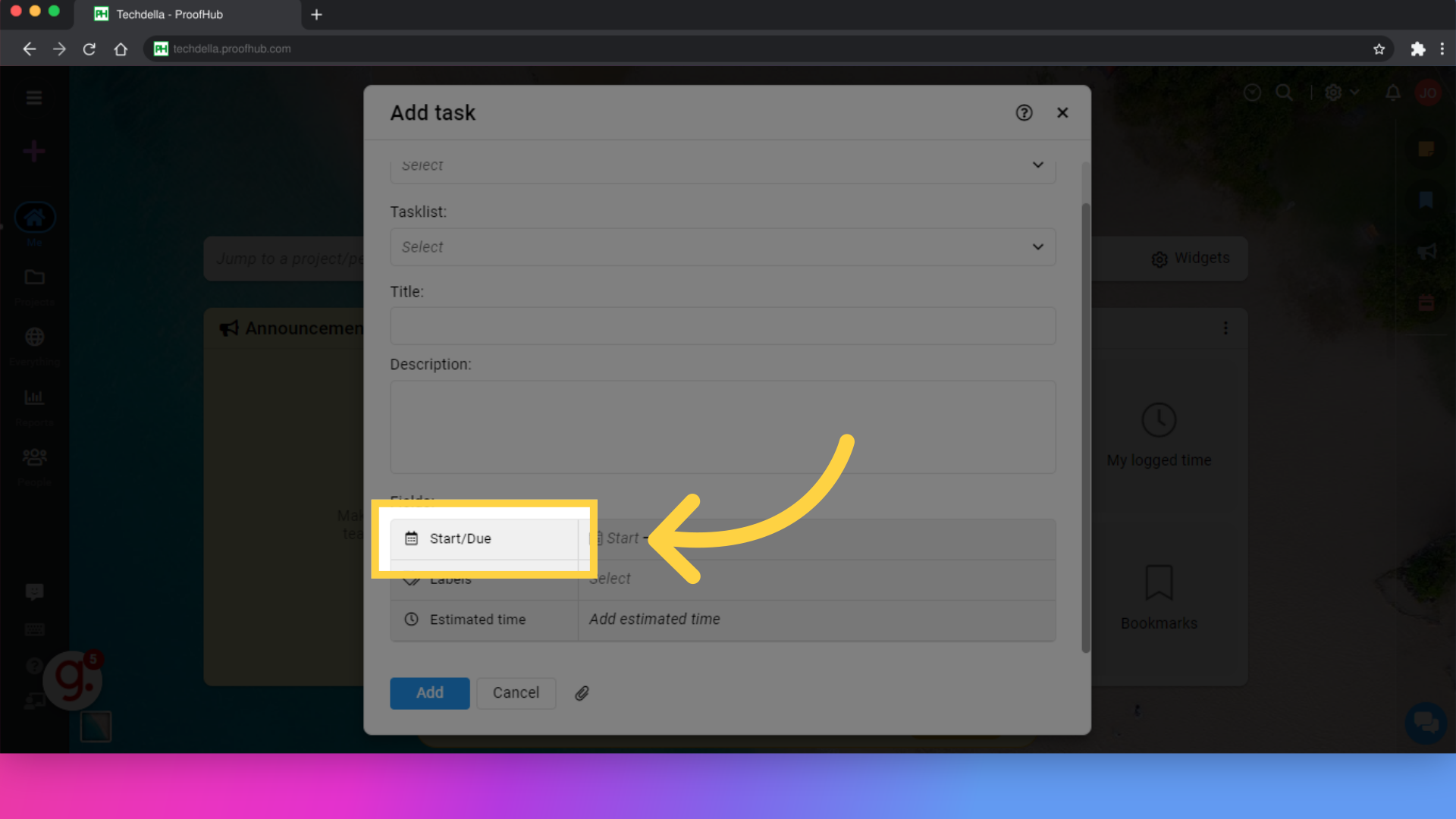Click the Labels icon in Fields

click(x=410, y=578)
